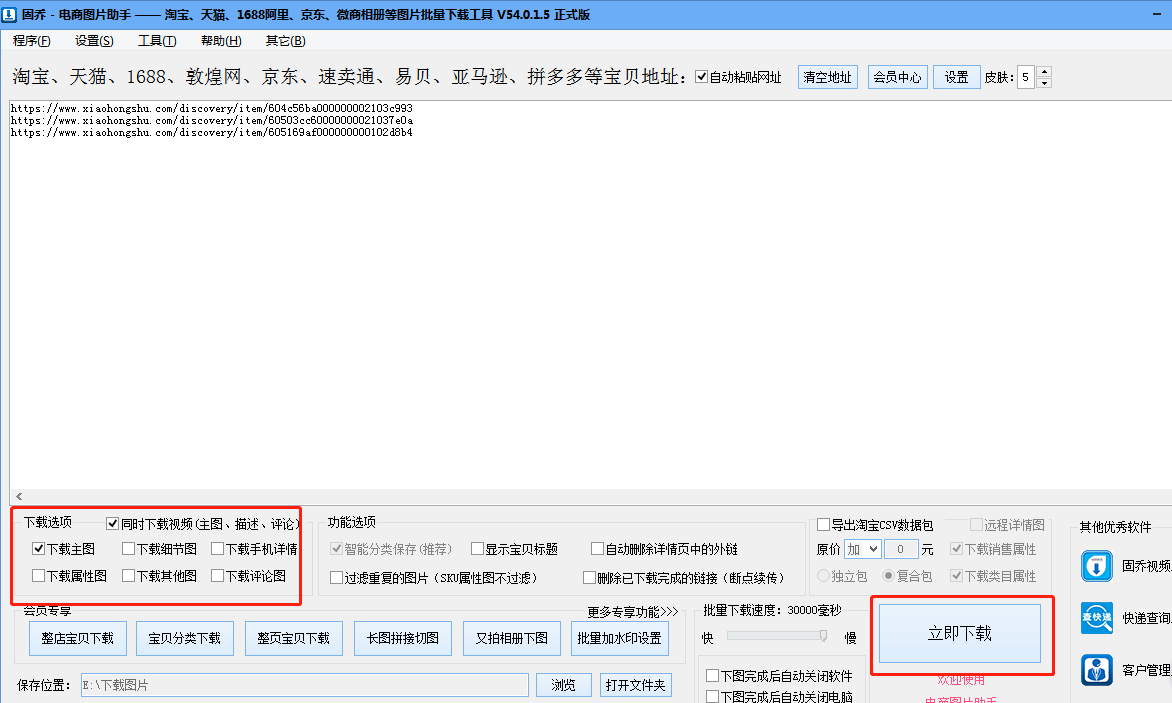Click the 设置 button near skin selector
Viewport: 1172px width, 703px height.
(x=956, y=77)
